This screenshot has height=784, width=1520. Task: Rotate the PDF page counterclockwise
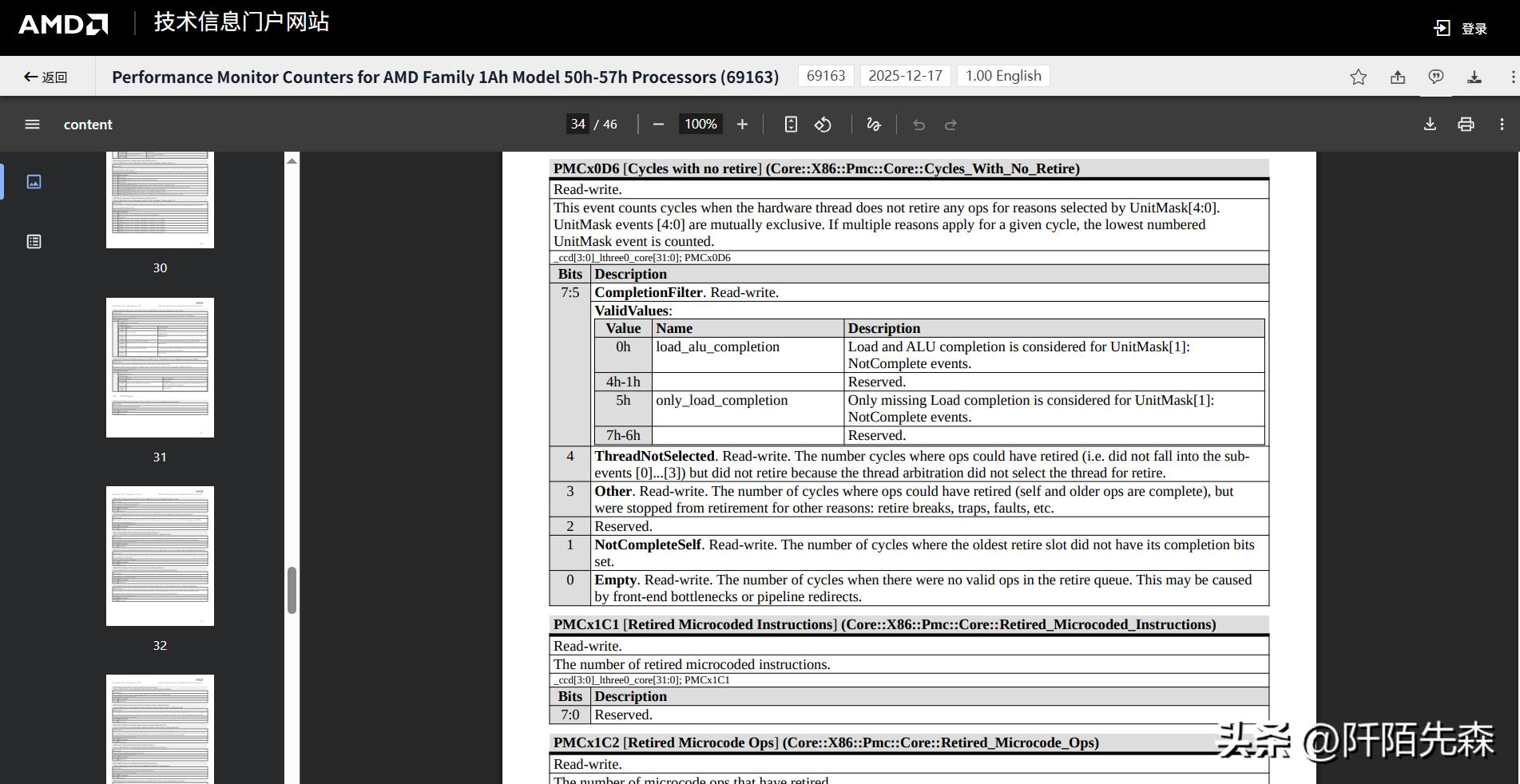click(x=823, y=125)
